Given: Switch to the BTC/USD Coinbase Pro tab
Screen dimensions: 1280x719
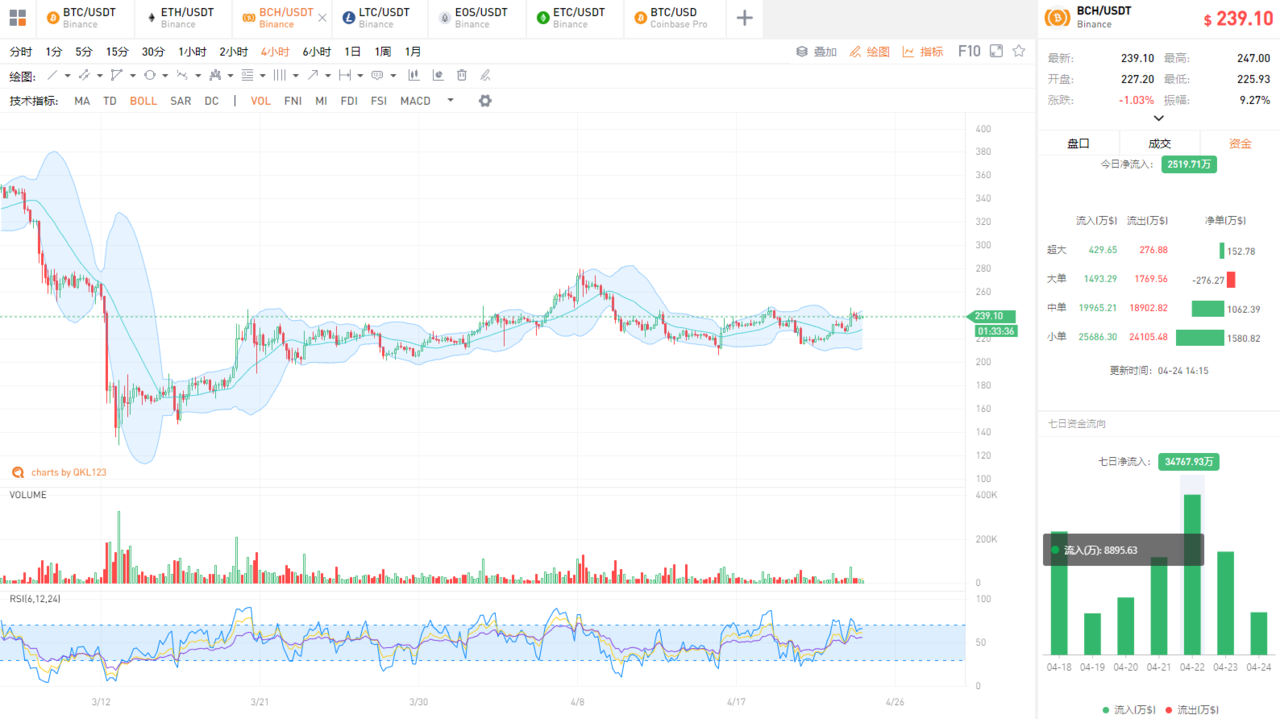Looking at the screenshot, I should point(676,18).
